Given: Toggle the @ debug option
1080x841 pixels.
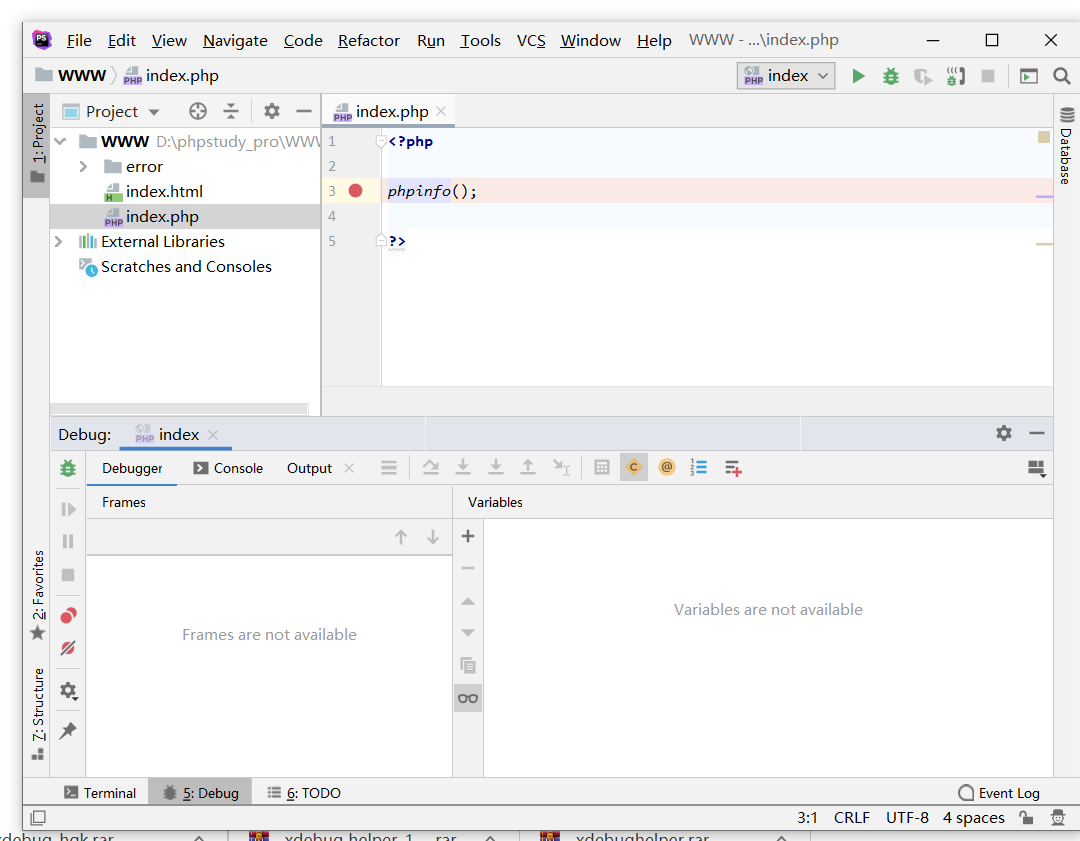Looking at the screenshot, I should point(666,468).
